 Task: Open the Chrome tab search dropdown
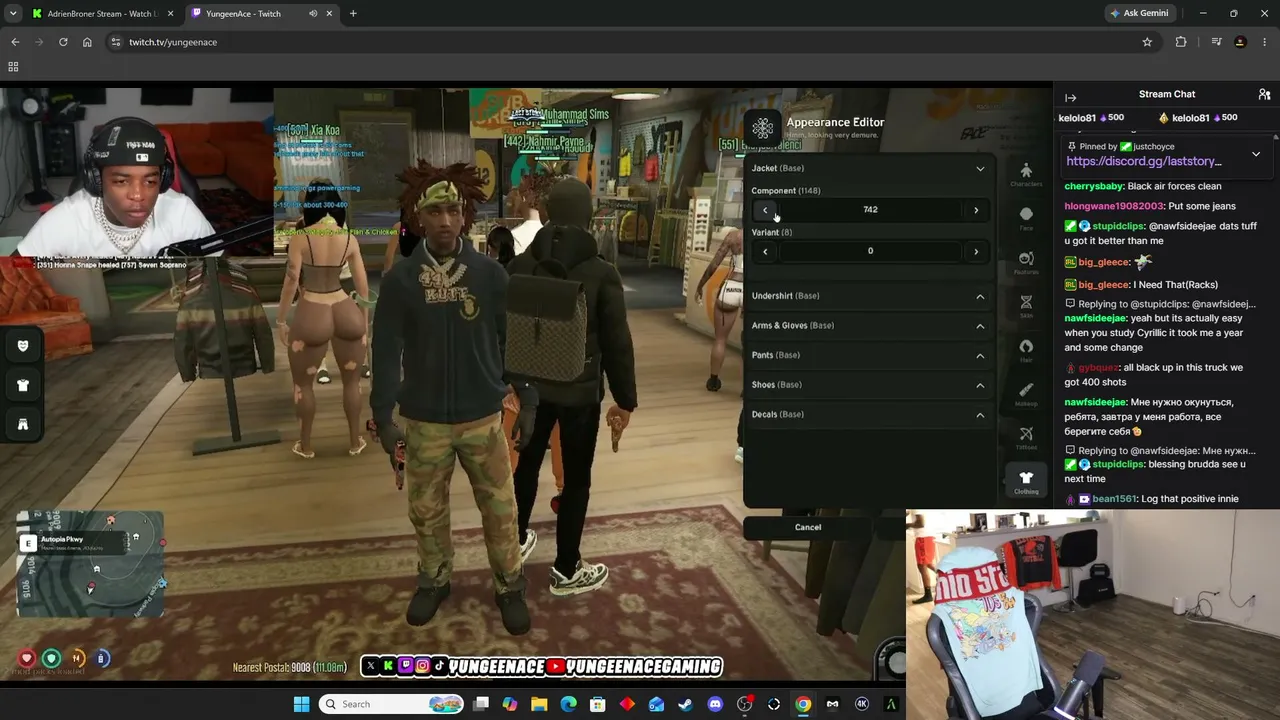tap(13, 14)
